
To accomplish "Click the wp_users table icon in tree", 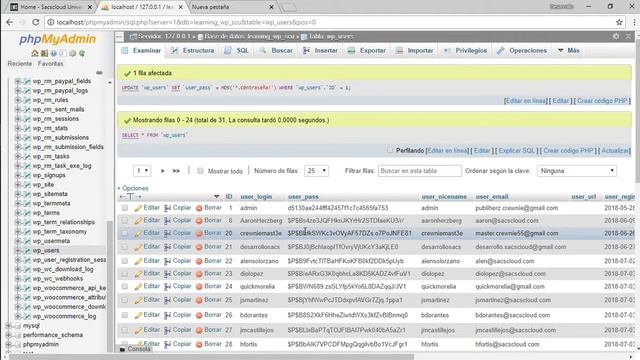I will tap(27, 251).
